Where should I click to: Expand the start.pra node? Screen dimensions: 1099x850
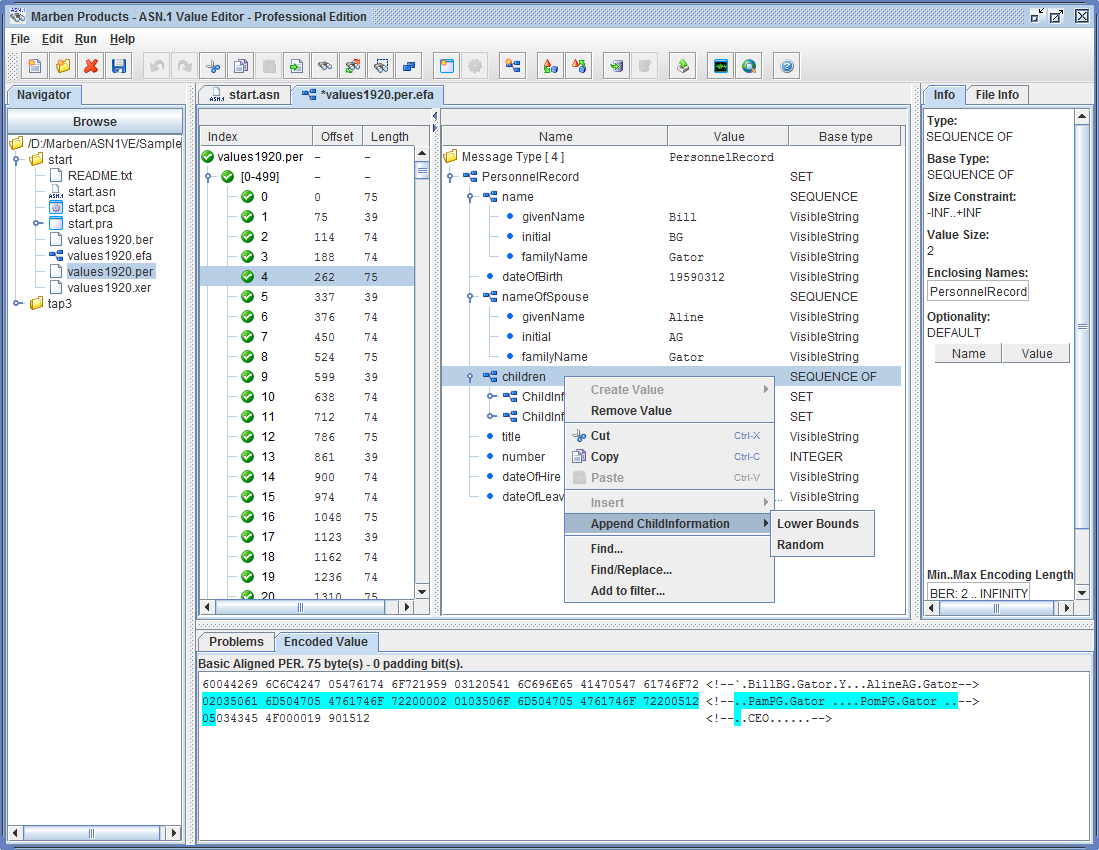pyautogui.click(x=37, y=224)
